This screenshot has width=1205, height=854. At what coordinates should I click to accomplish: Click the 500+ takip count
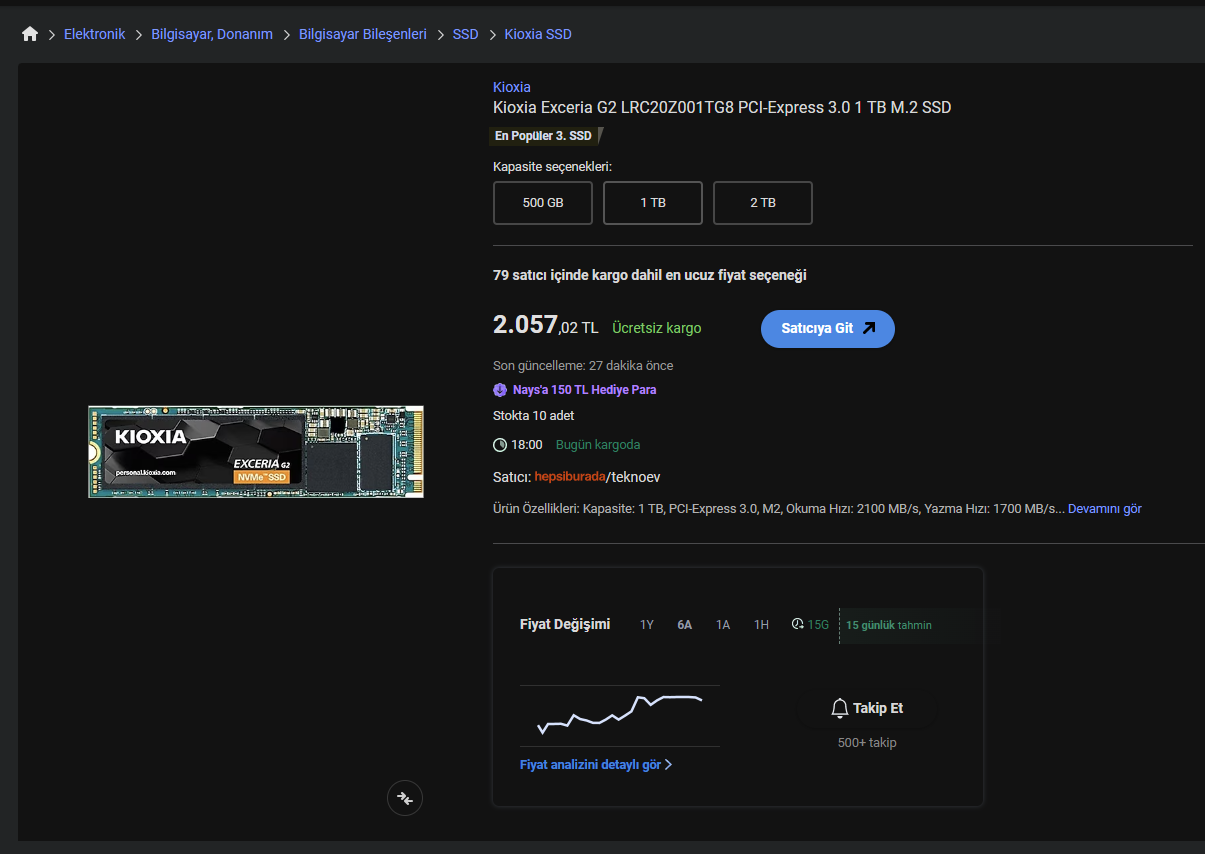(x=867, y=743)
